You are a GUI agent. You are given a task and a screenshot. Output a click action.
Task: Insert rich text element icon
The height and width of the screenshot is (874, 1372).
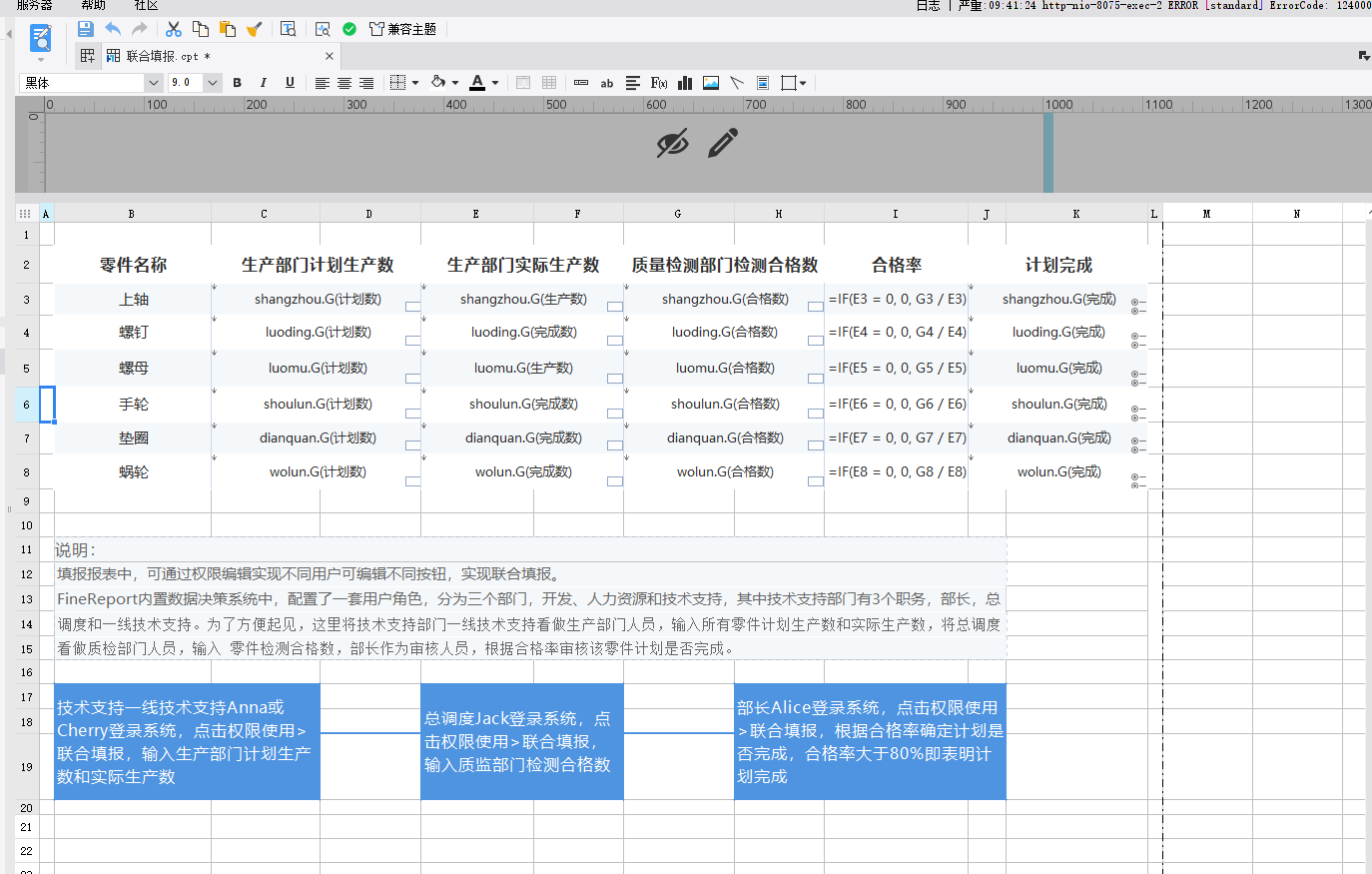coord(633,83)
